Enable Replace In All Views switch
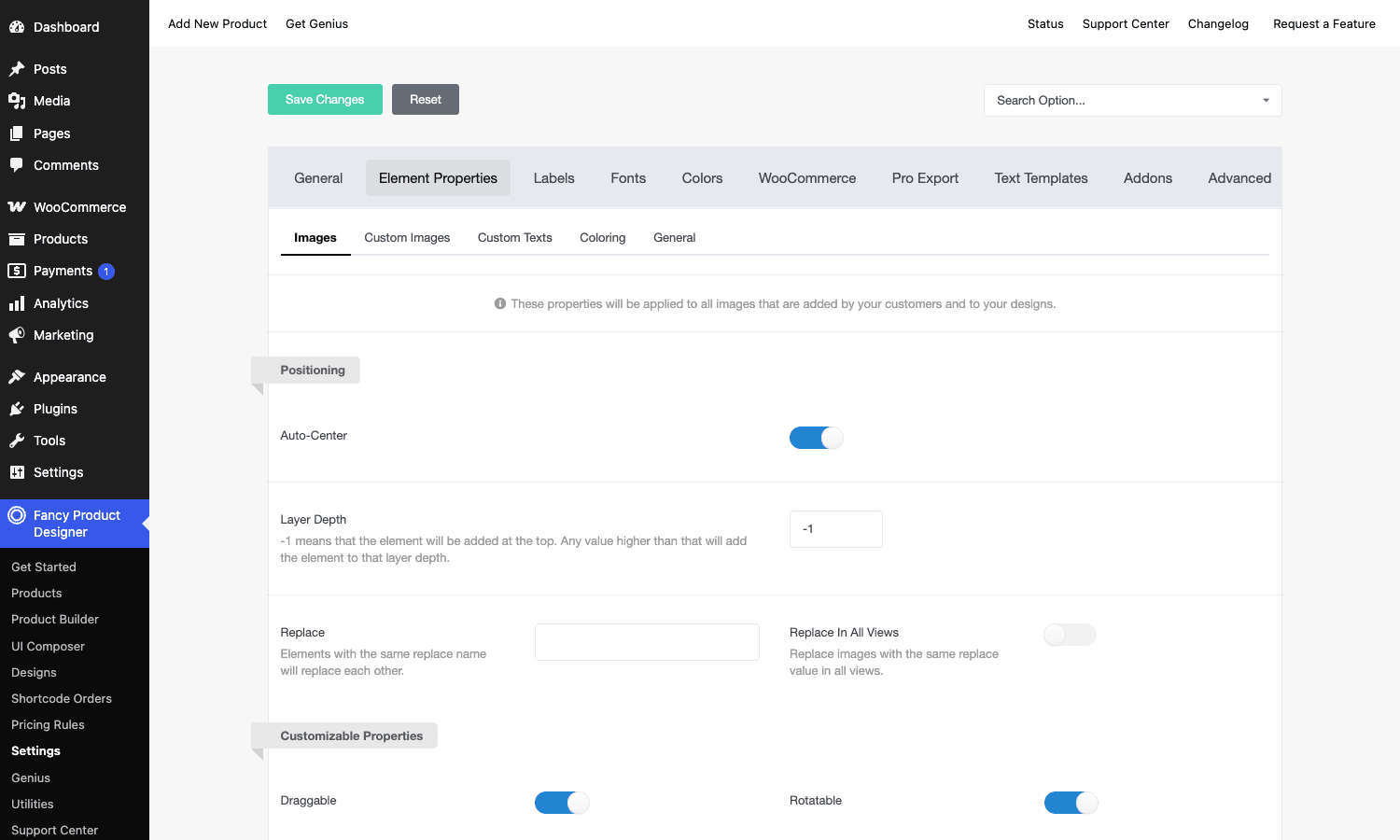Viewport: 1400px width, 840px height. 1070,635
